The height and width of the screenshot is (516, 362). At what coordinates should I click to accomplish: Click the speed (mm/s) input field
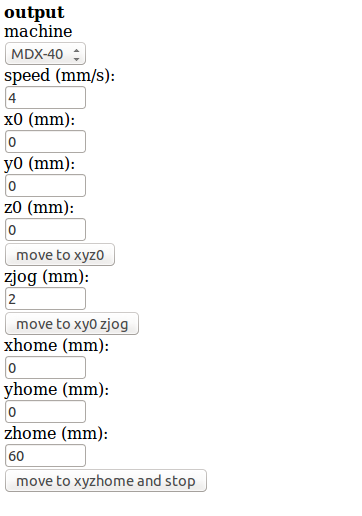[x=45, y=98]
